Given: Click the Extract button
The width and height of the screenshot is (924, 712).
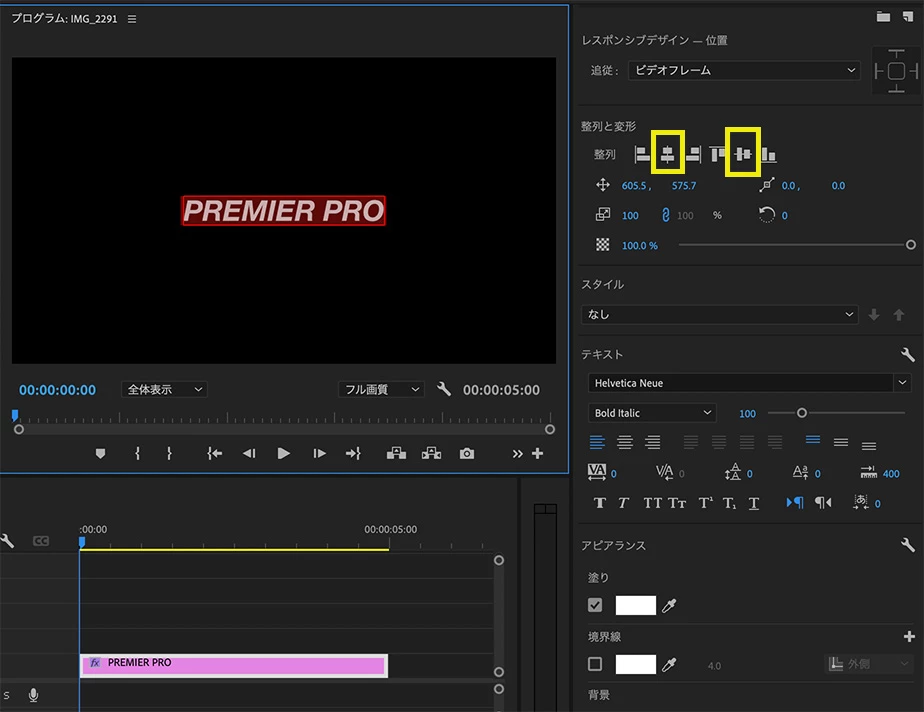Looking at the screenshot, I should [x=431, y=453].
